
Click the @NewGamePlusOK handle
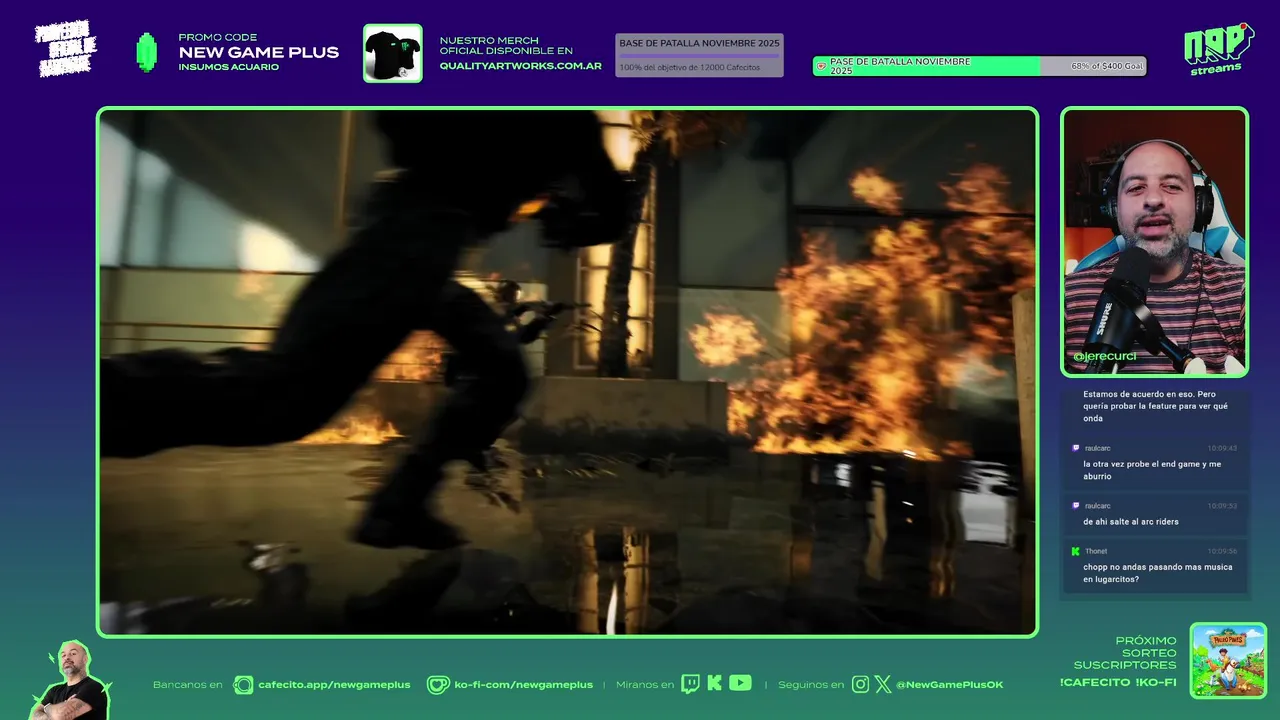pyautogui.click(x=950, y=685)
